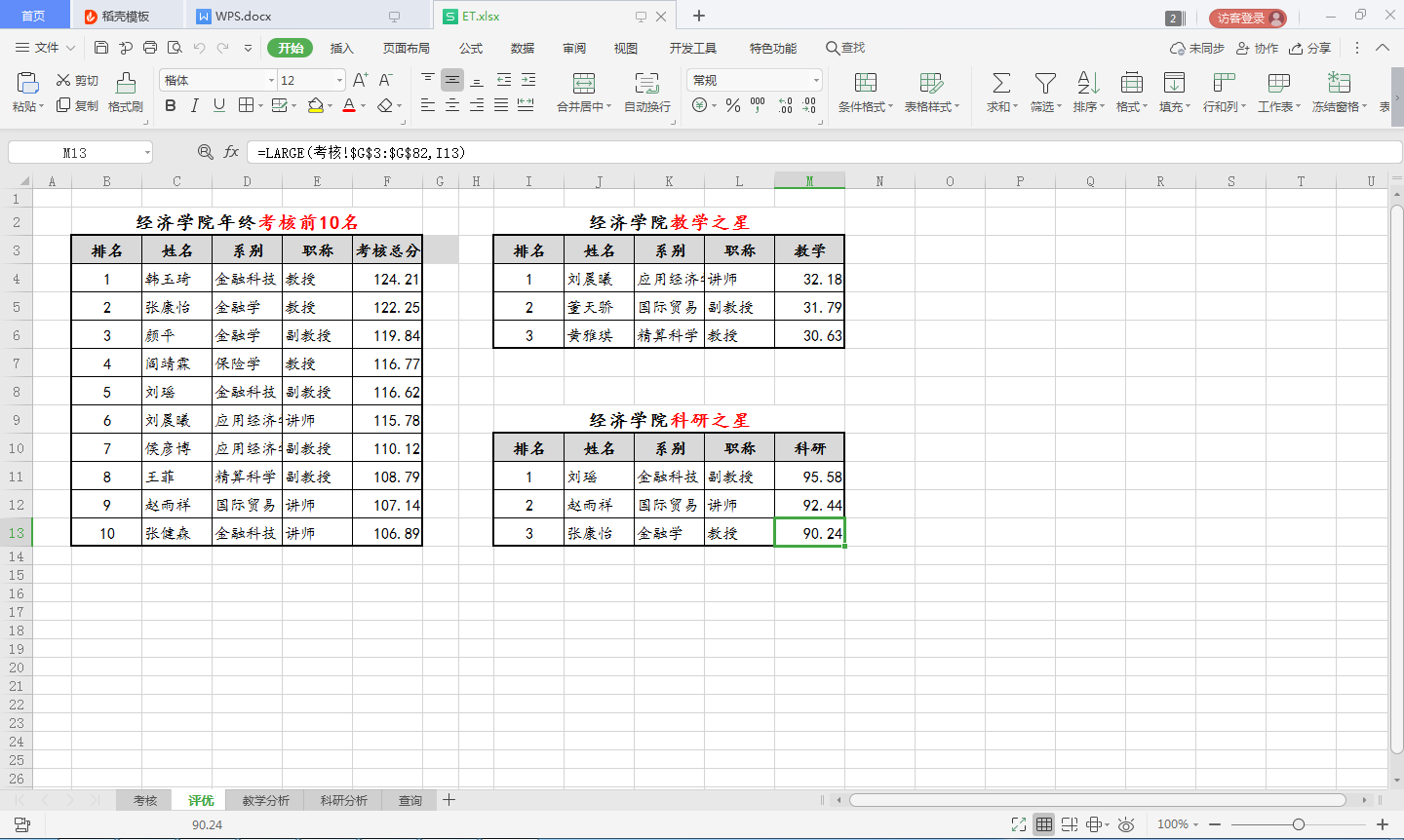Click the AutoSum (求和) sigma icon
This screenshot has height=840, width=1404.
click(1001, 82)
